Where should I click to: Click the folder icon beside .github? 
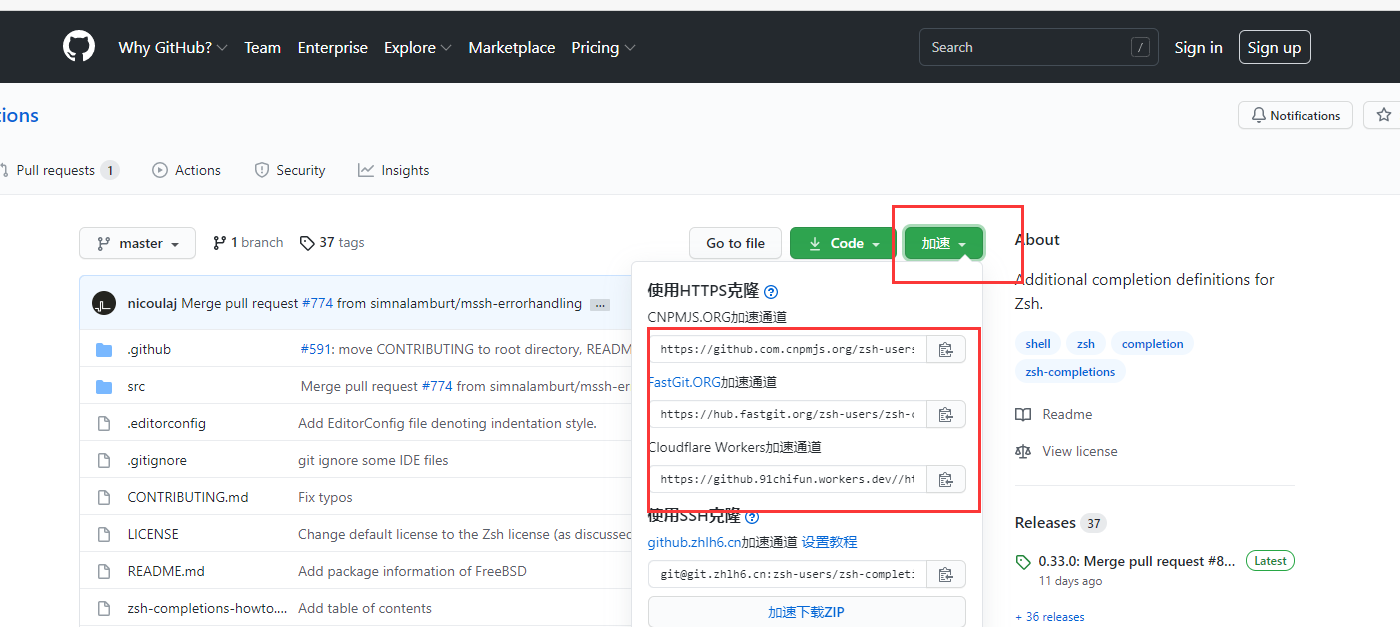coord(105,348)
